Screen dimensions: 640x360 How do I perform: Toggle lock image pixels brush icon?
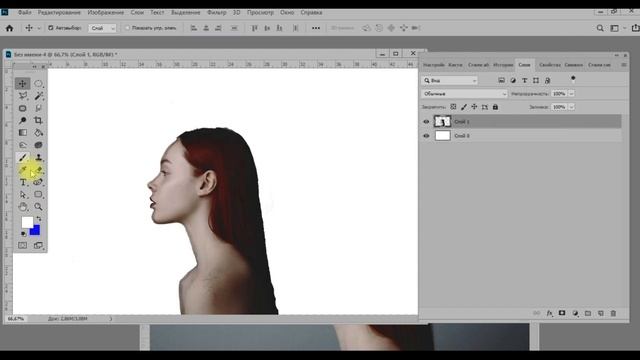coord(464,107)
